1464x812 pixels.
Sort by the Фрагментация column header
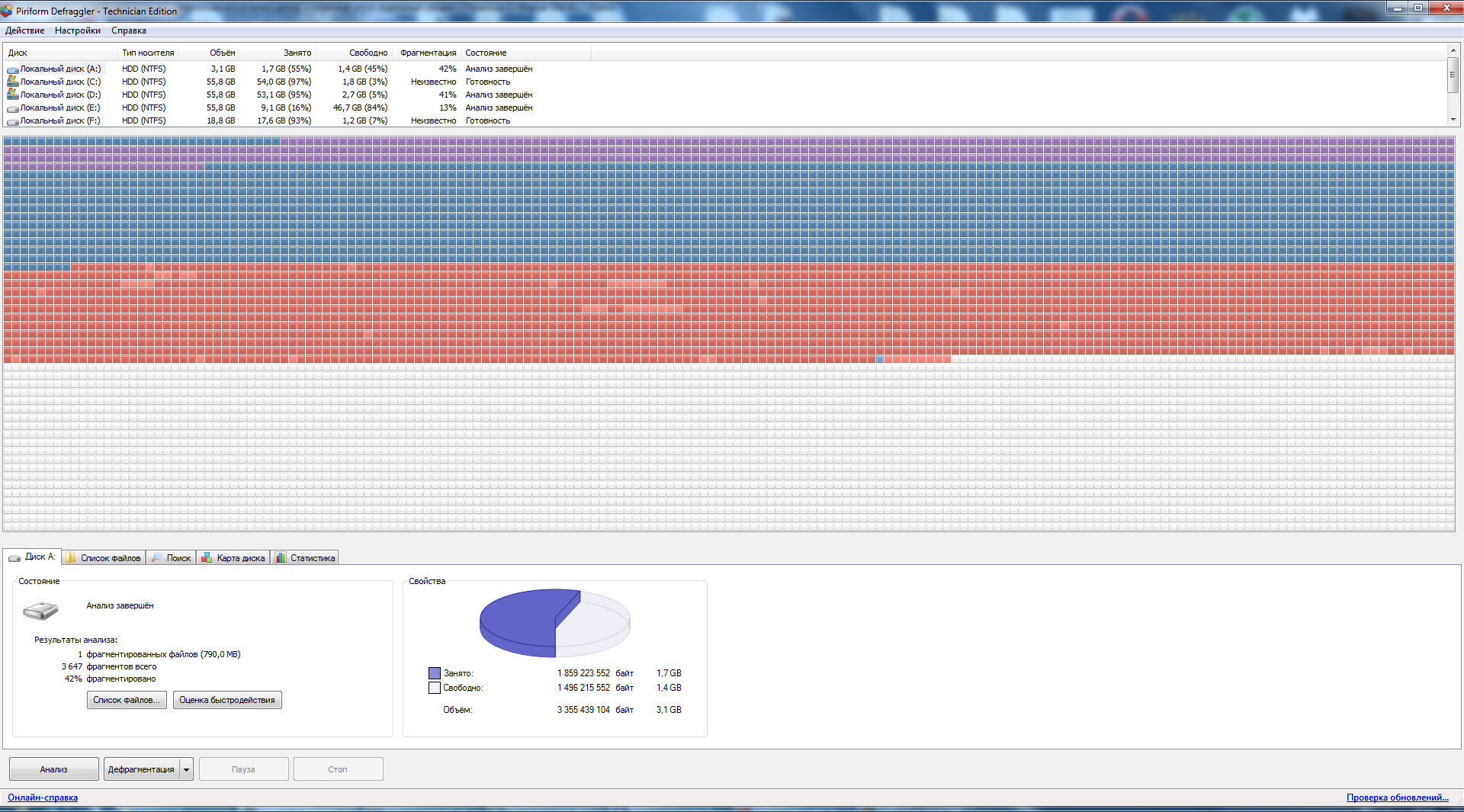coord(427,53)
